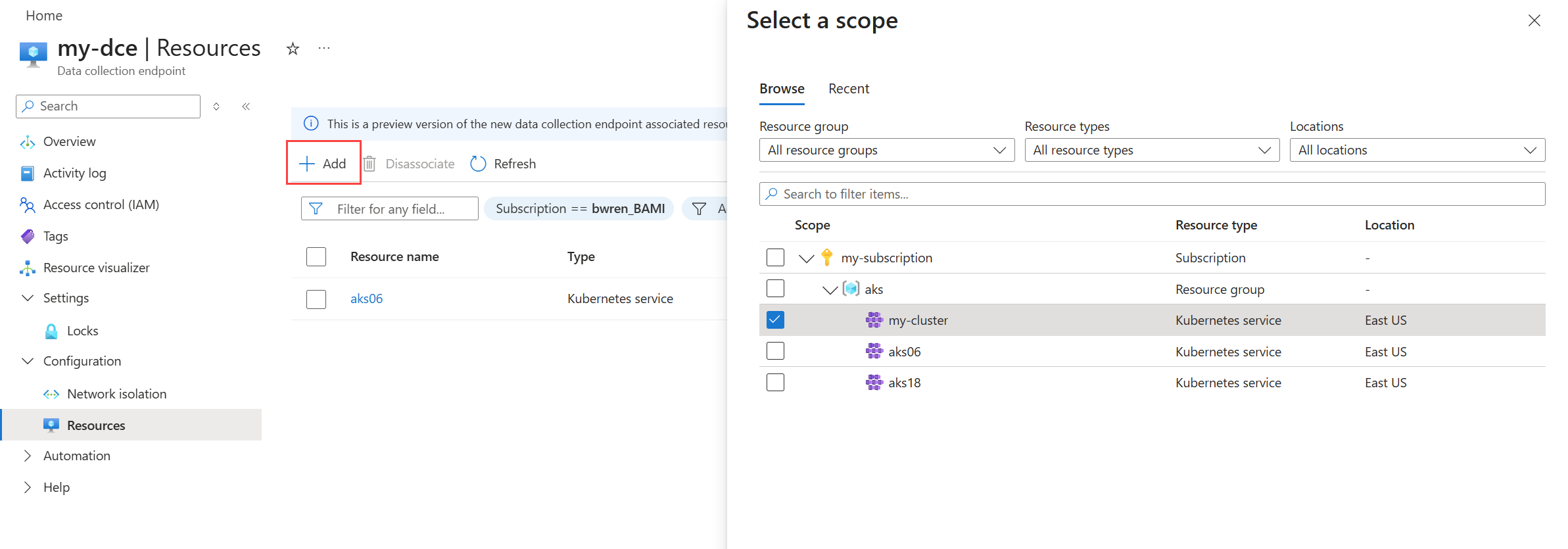This screenshot has width=1568, height=549.
Task: Open the aks06 resource link
Action: tap(366, 298)
